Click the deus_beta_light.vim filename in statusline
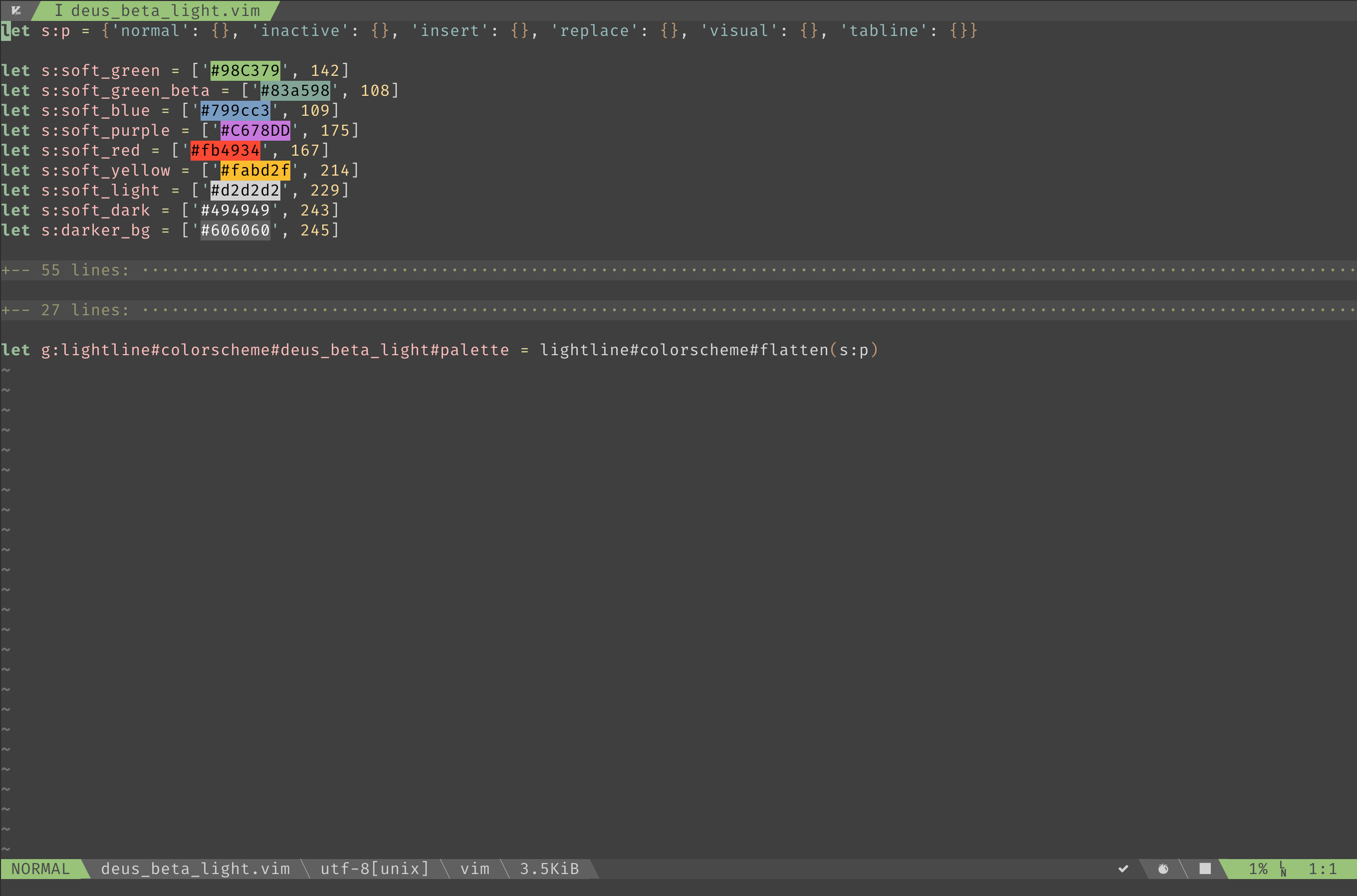 point(196,869)
